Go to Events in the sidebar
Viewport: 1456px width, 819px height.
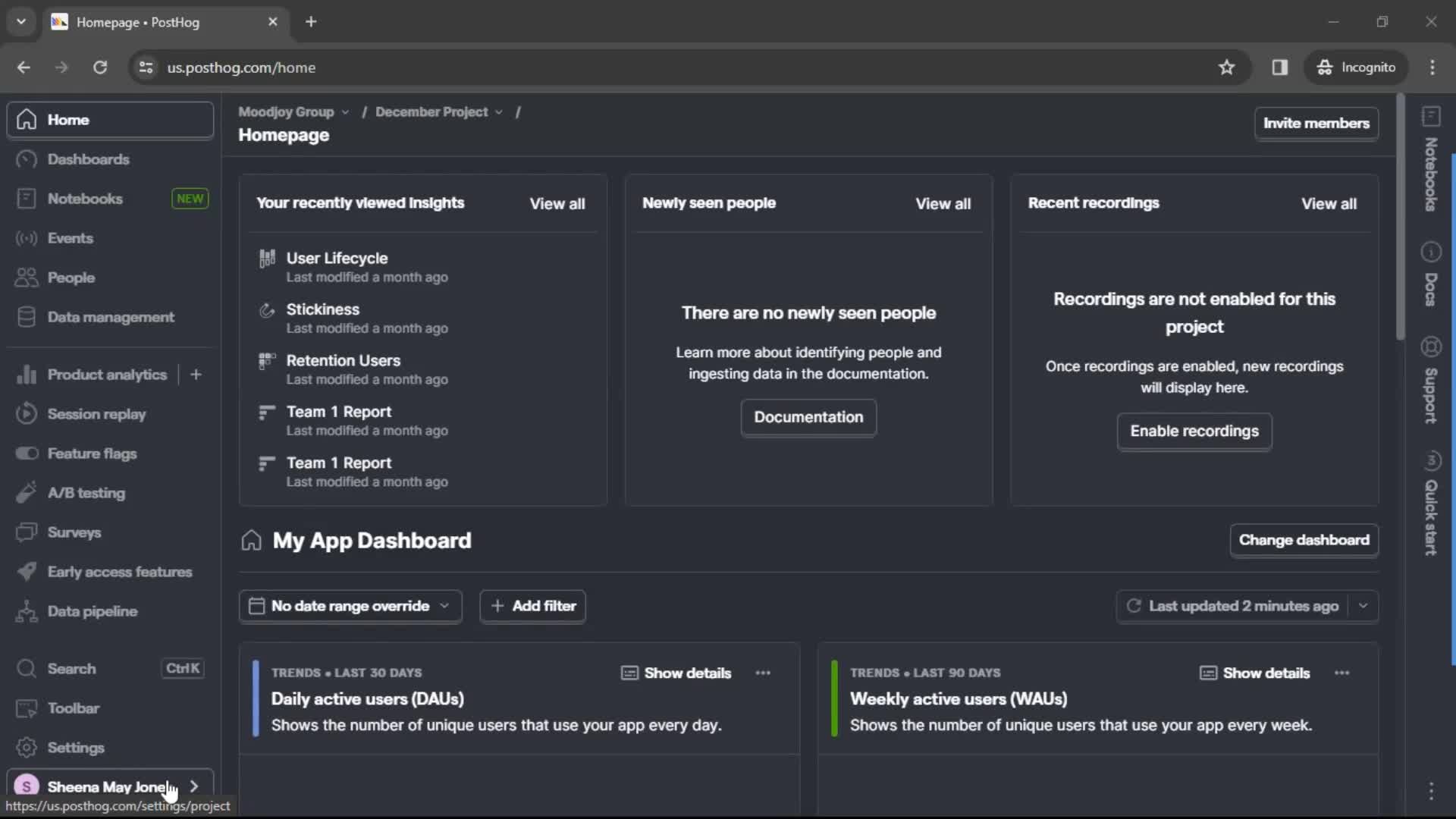[110, 238]
